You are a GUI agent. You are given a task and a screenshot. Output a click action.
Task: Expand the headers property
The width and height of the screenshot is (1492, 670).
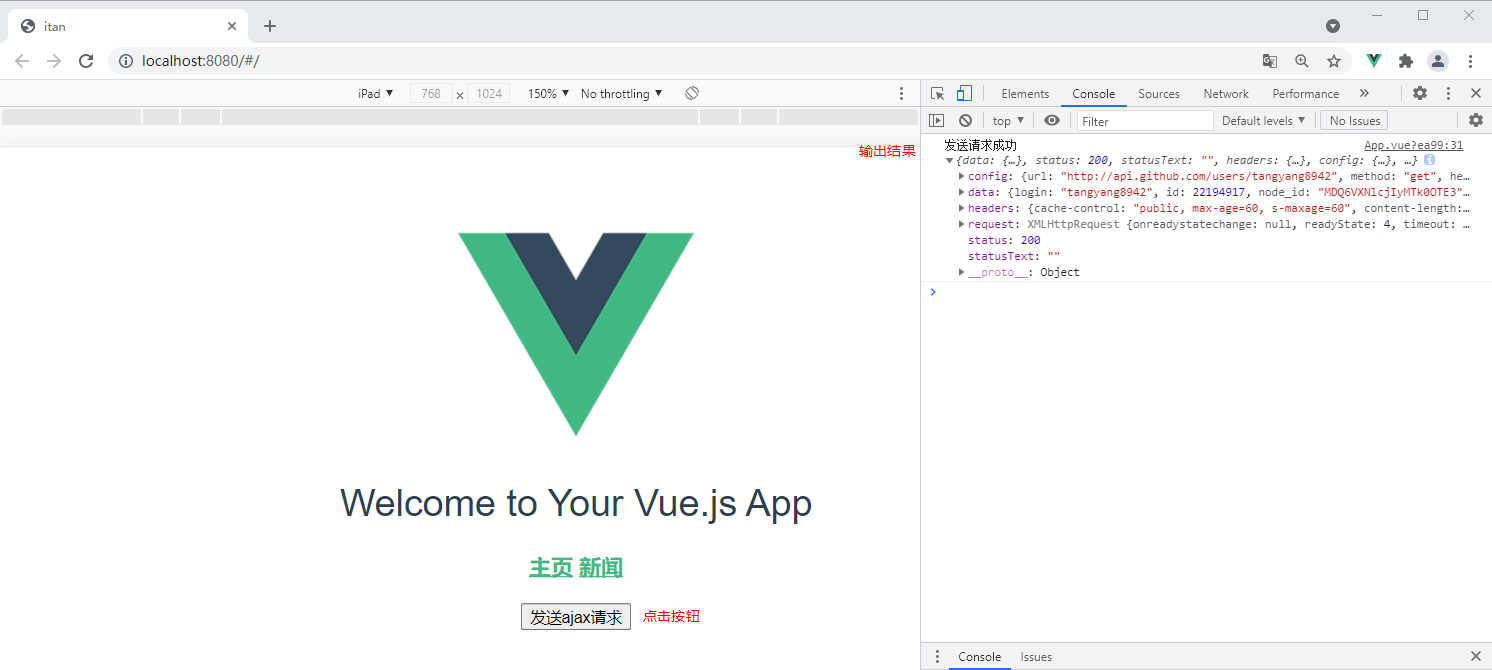point(961,208)
